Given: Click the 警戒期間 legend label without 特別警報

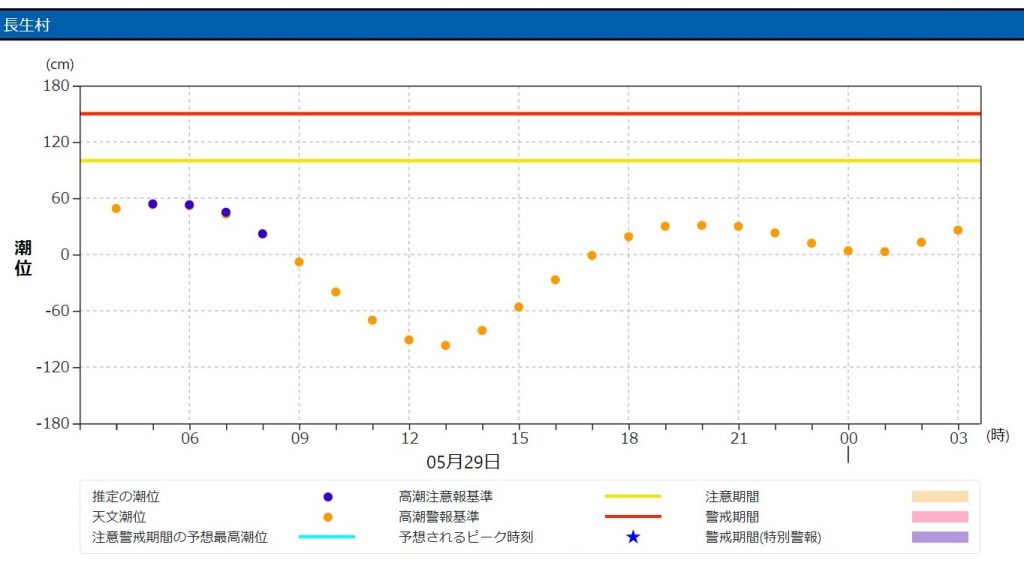Looking at the screenshot, I should pos(732,517).
